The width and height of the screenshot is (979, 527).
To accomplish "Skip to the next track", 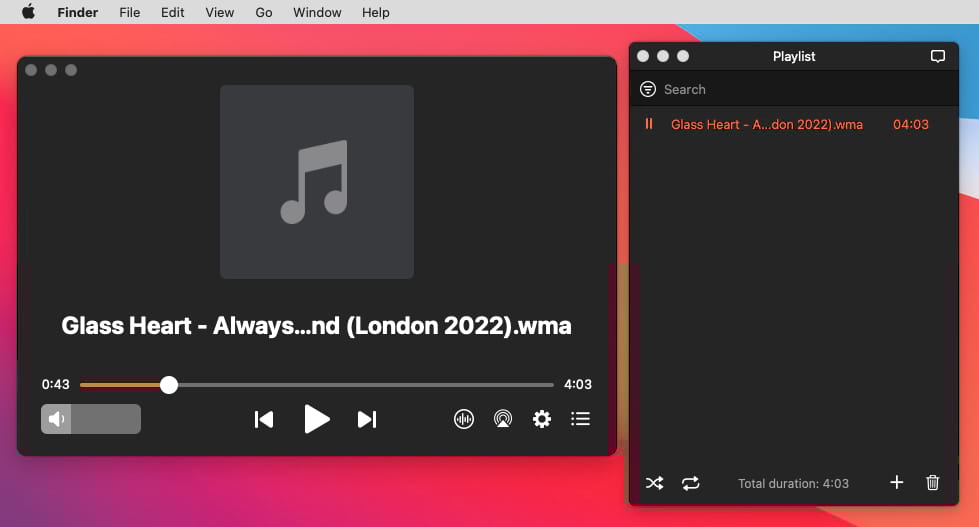I will pyautogui.click(x=367, y=420).
